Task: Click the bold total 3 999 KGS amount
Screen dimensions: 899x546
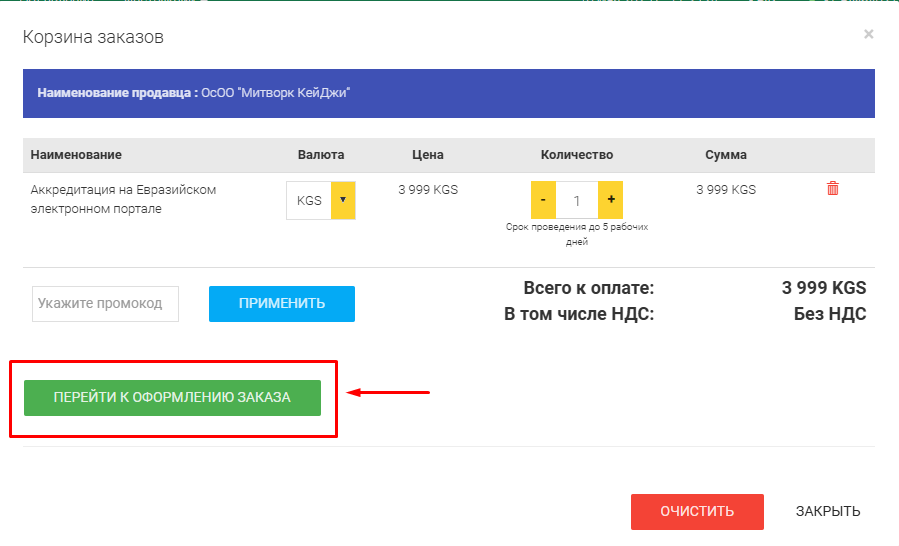Action: [824, 288]
